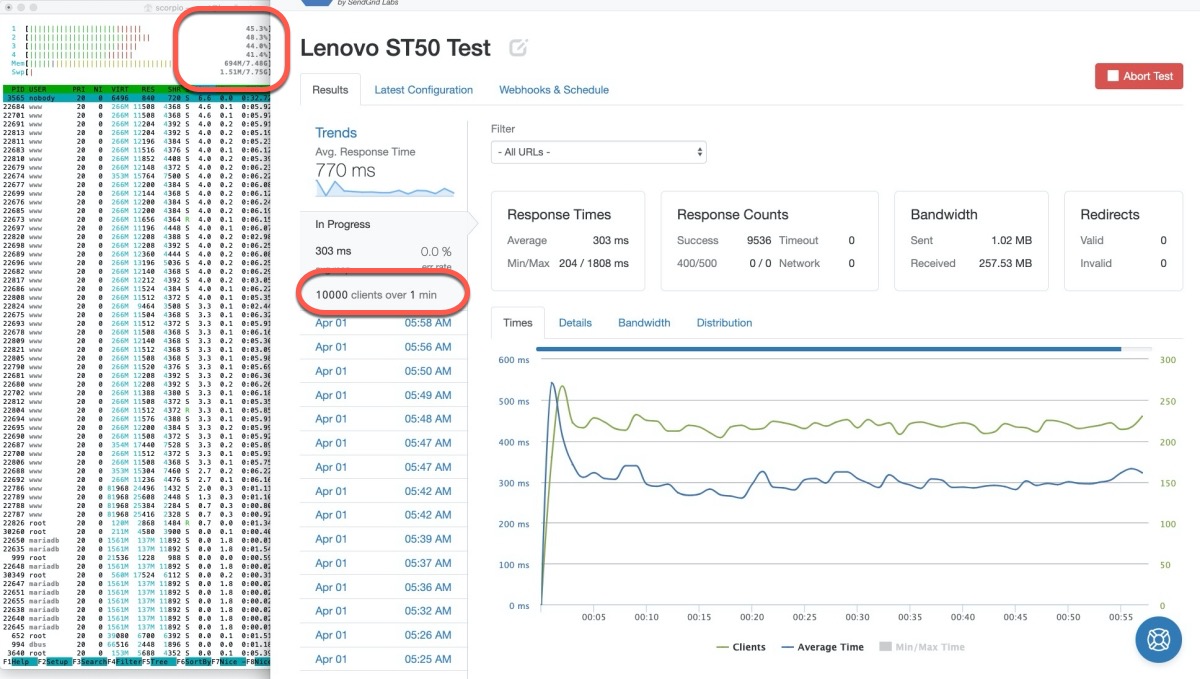Open the Webhooks & Schedule tab
This screenshot has height=679, width=1200.
553,90
